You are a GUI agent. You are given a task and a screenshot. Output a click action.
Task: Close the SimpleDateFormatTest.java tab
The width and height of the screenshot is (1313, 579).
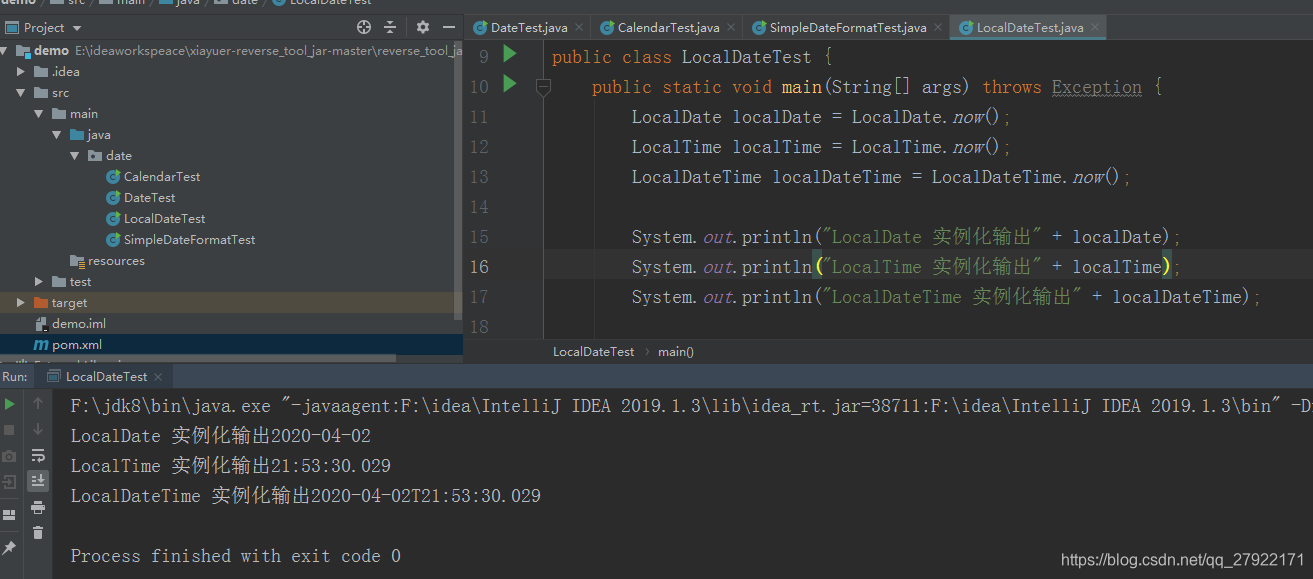pyautogui.click(x=937, y=28)
